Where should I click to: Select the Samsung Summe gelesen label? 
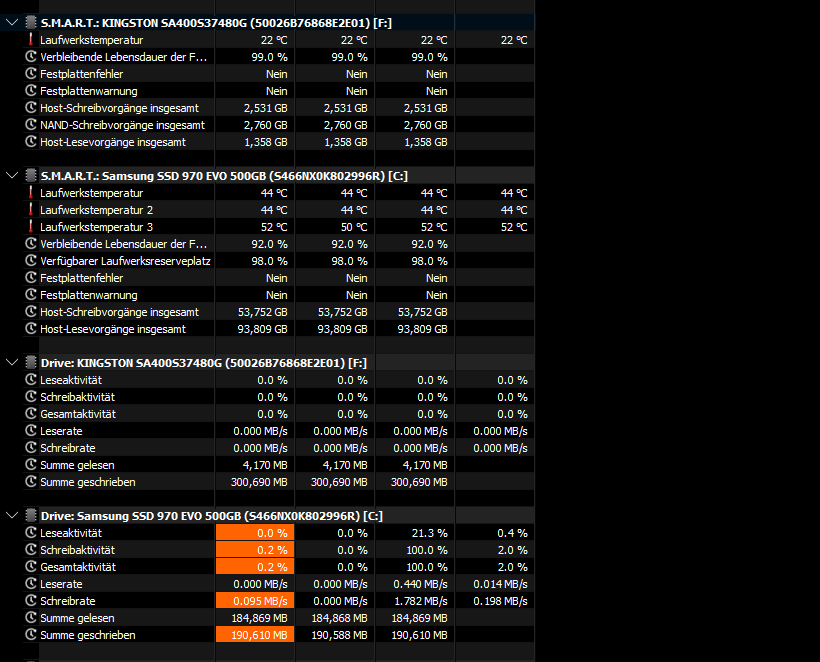(x=77, y=618)
